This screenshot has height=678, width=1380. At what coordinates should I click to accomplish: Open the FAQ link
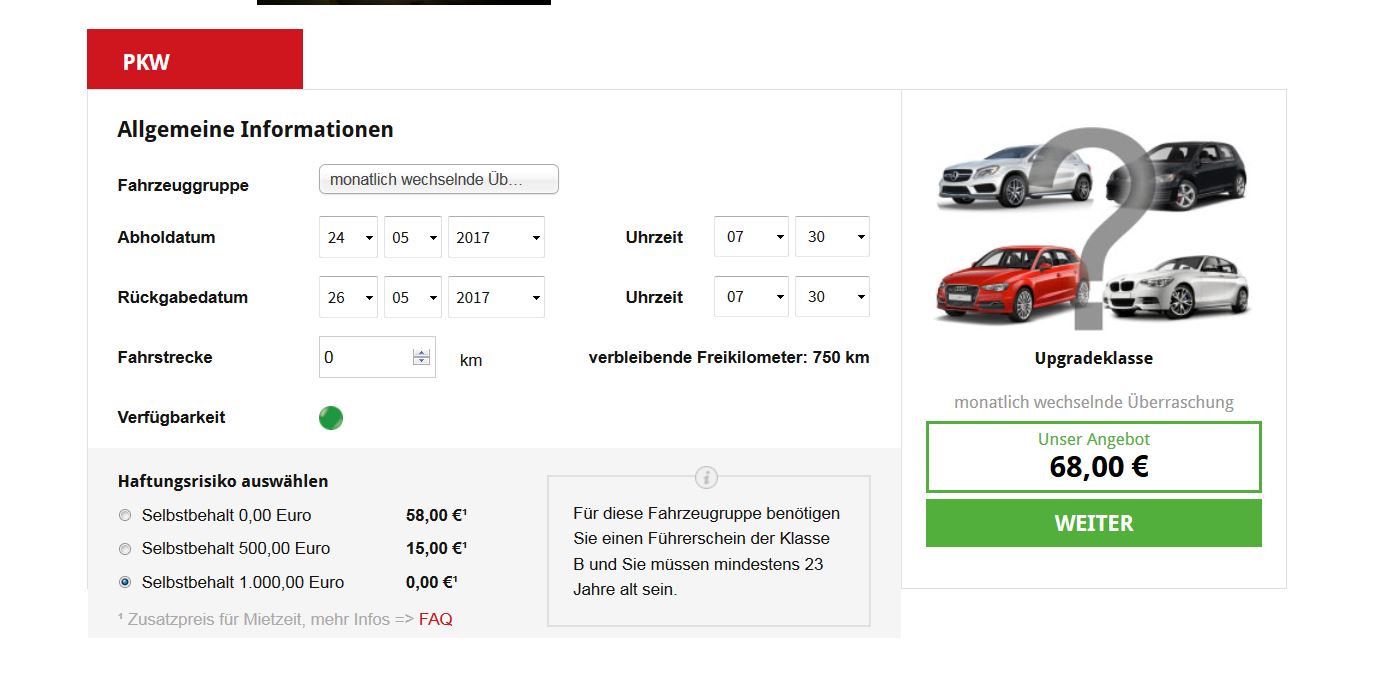[435, 620]
